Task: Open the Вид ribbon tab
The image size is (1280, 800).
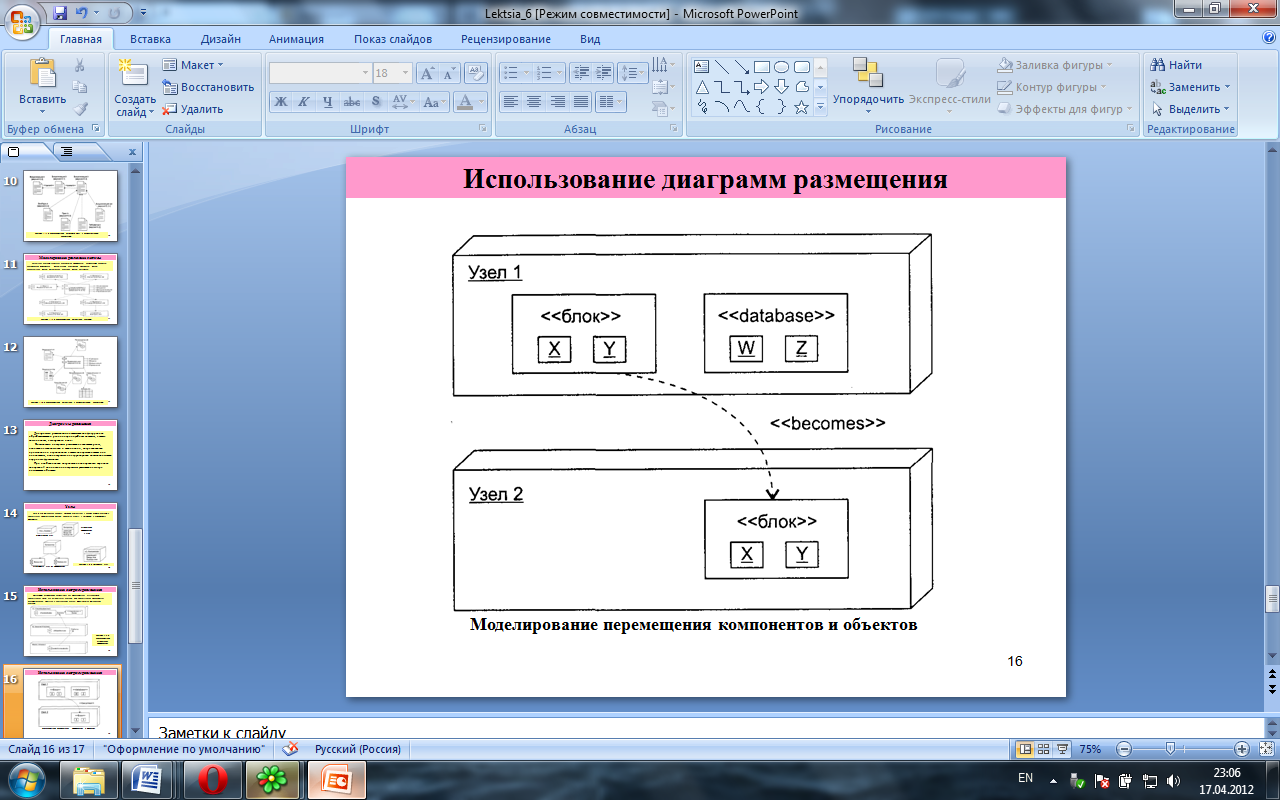Action: [590, 39]
